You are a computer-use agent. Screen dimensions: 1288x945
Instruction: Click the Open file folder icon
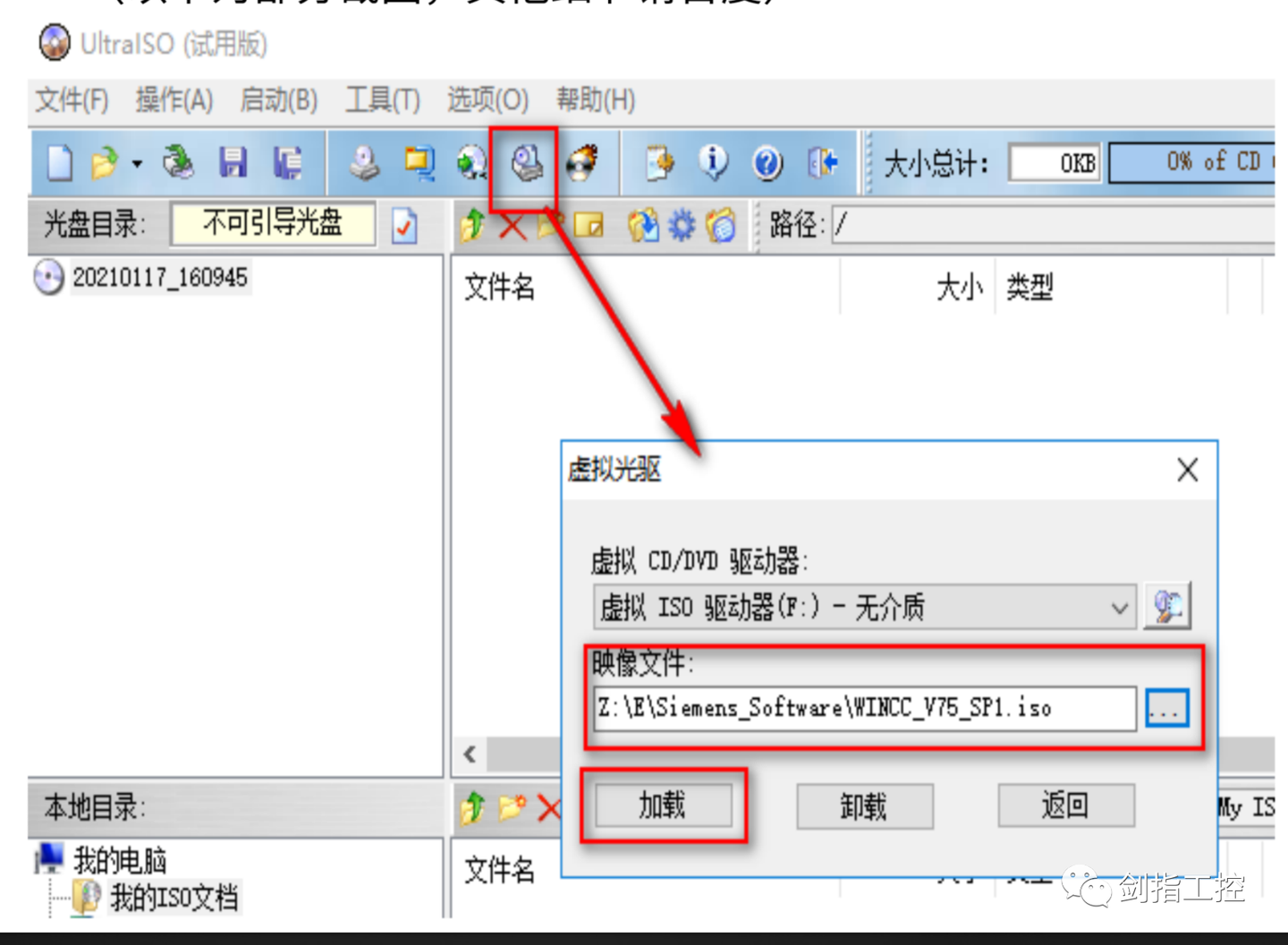pos(105,163)
